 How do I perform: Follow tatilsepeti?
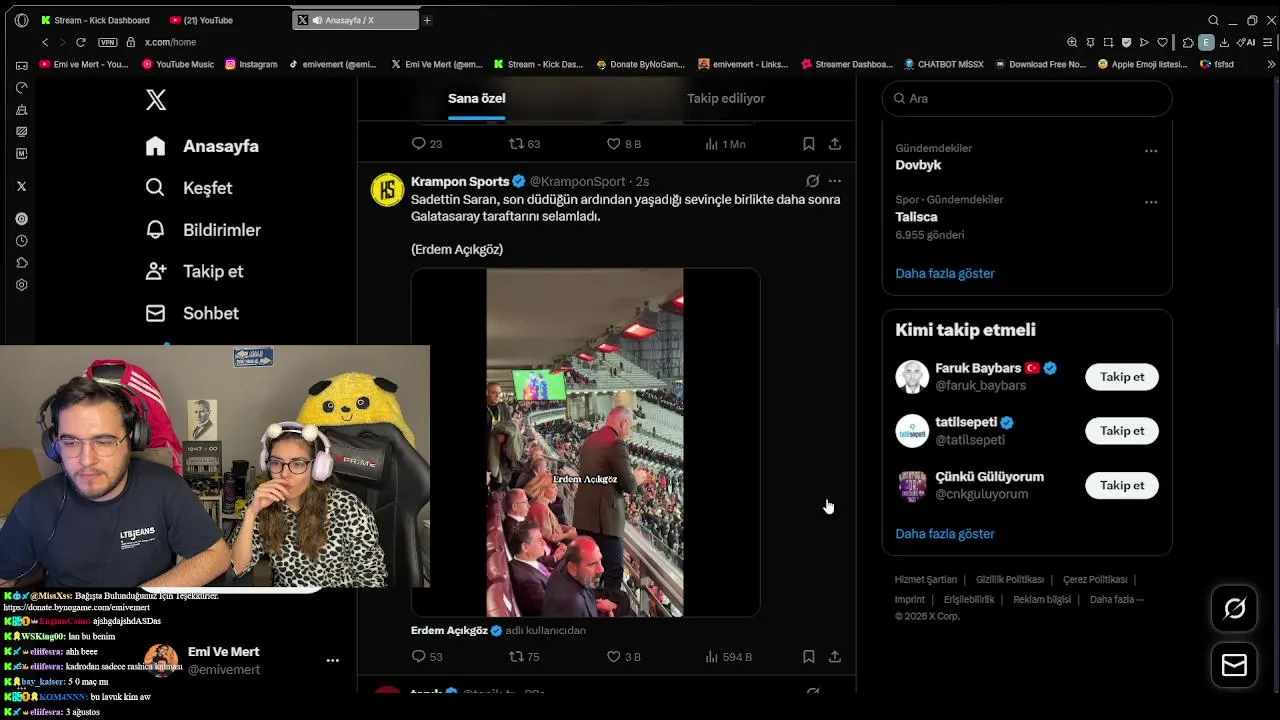tap(1122, 431)
